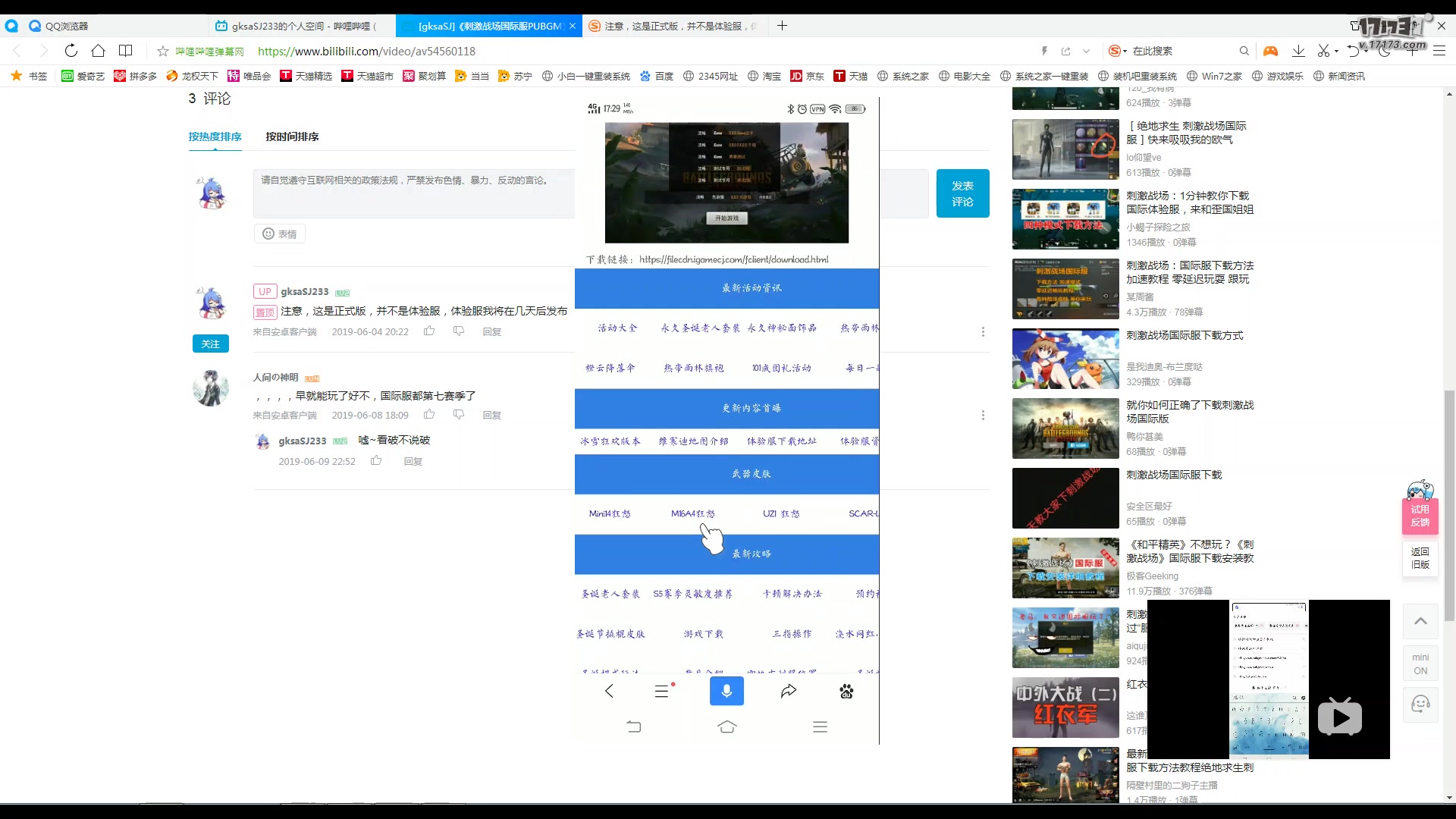This screenshot has width=1456, height=819.
Task: Open the browser download manager icon
Action: coord(1298,51)
